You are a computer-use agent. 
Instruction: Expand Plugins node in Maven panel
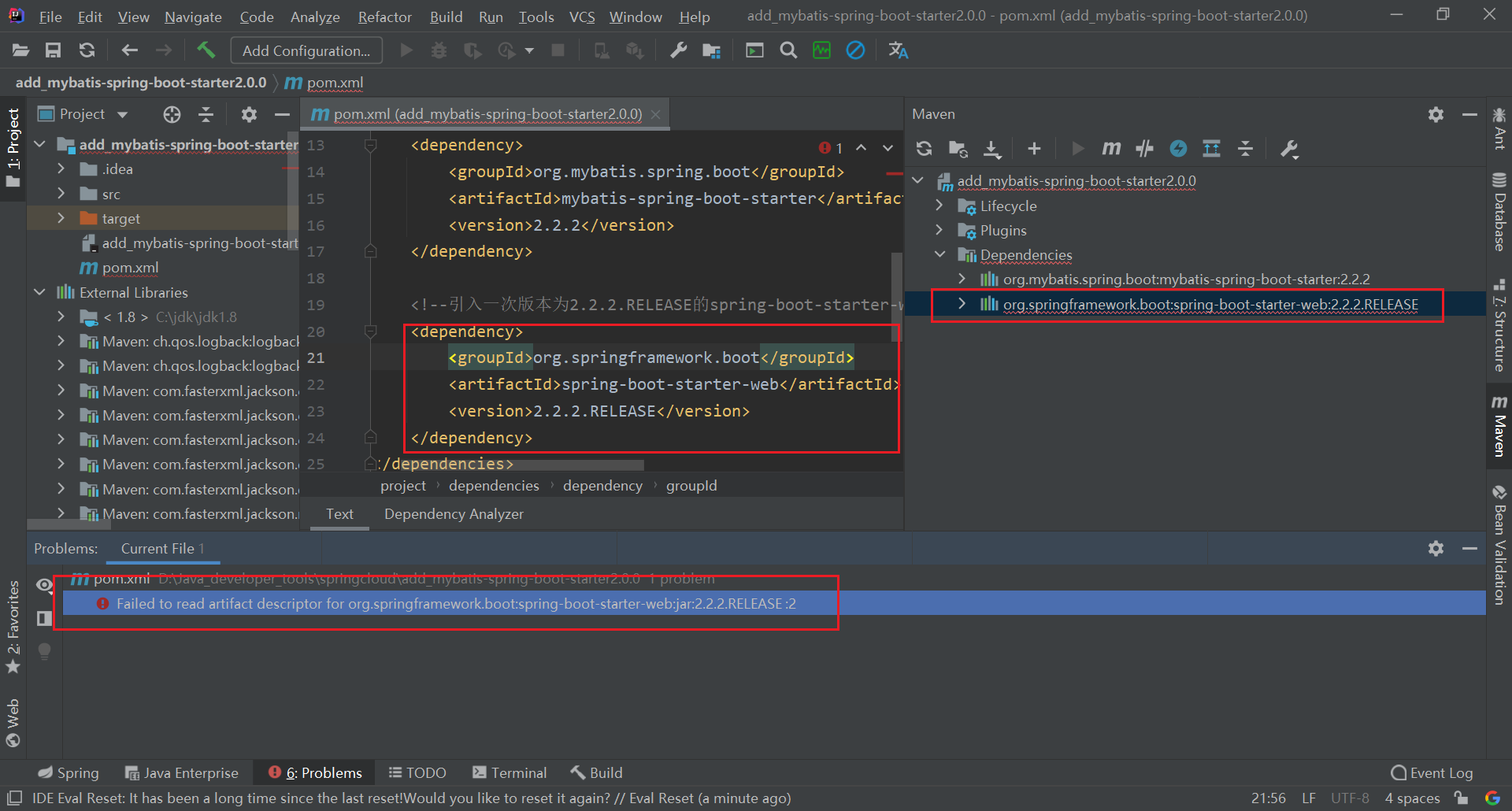(x=939, y=230)
